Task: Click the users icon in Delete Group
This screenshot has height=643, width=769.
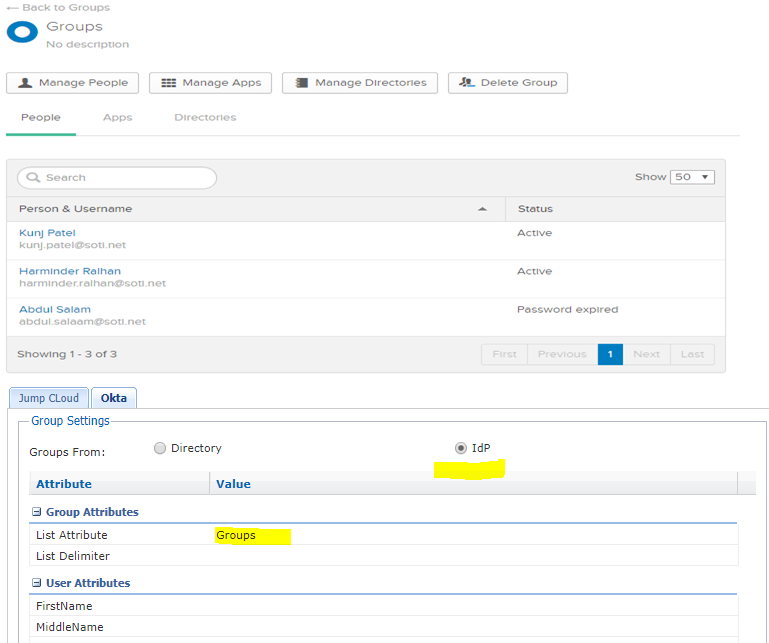Action: pos(466,83)
